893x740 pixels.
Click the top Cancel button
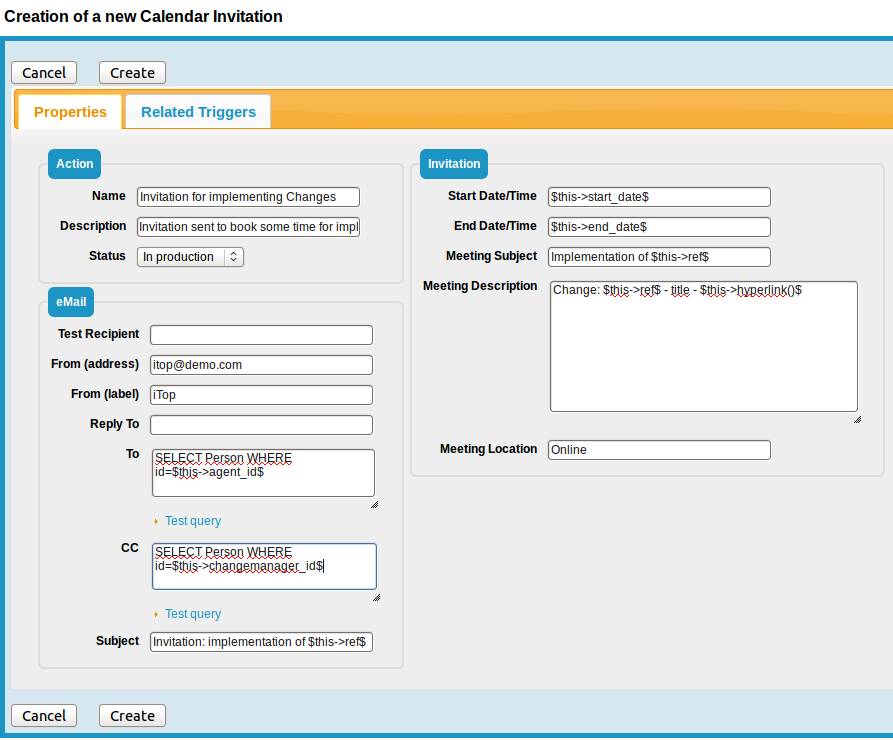point(44,72)
